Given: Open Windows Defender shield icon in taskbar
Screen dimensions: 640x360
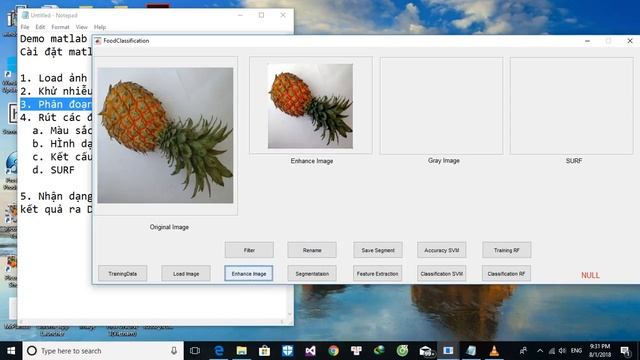Looking at the screenshot, I should [287, 351].
